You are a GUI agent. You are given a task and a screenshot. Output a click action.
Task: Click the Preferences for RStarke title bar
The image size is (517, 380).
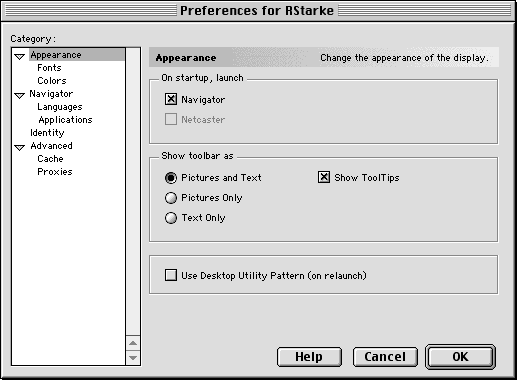point(257,11)
